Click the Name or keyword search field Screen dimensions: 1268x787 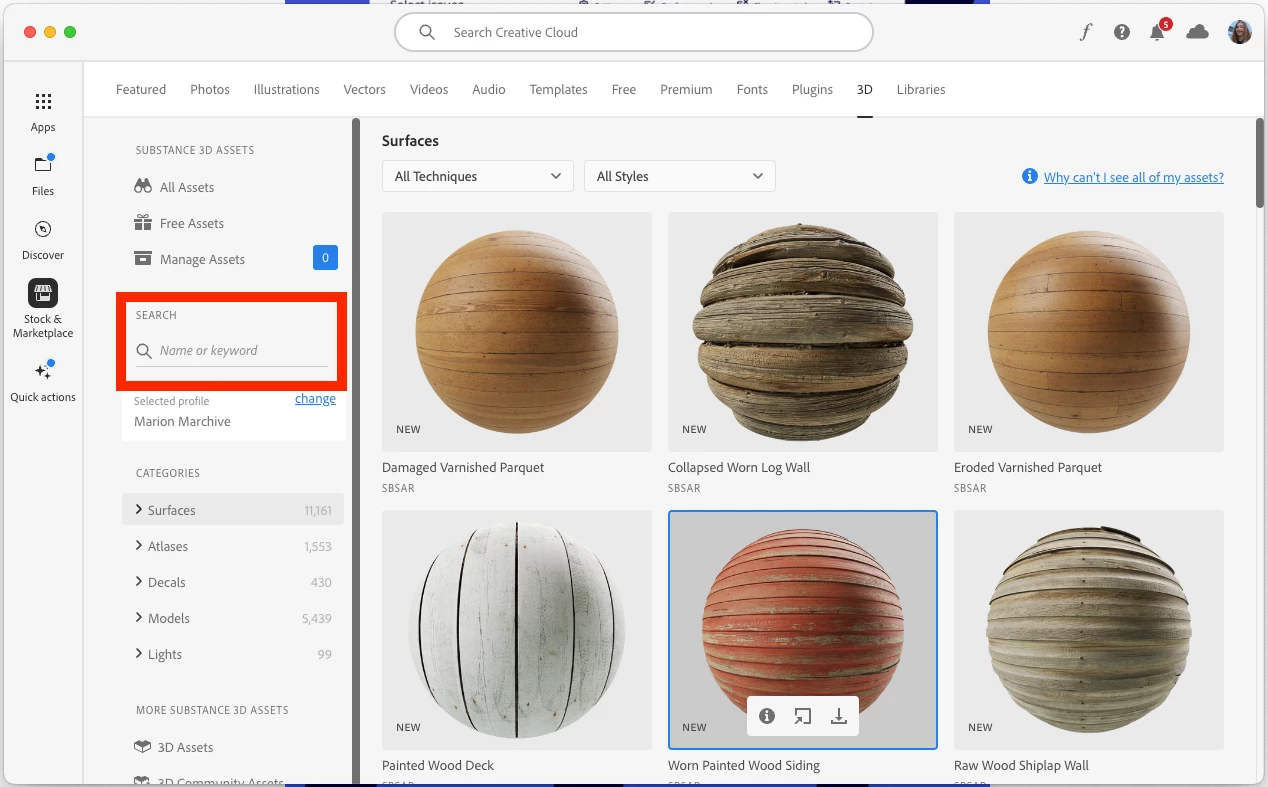click(x=232, y=351)
